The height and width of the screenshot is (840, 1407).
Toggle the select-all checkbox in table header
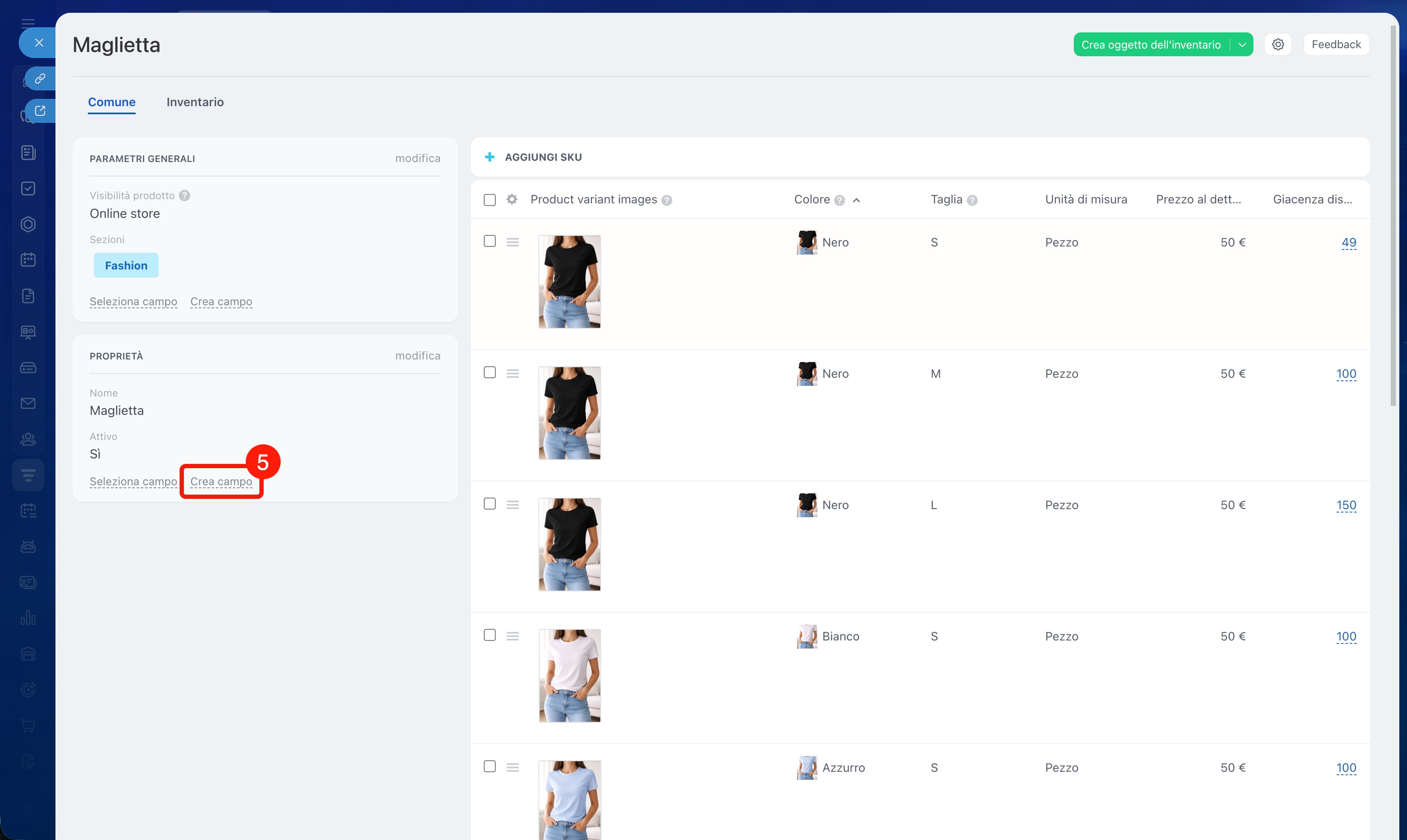(490, 200)
